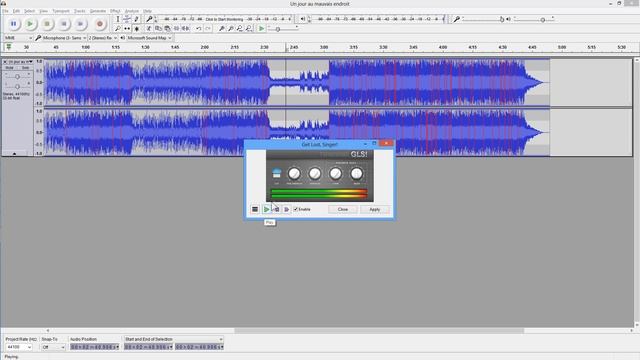
Task: Click the Audio Position time field
Action: coord(94,347)
